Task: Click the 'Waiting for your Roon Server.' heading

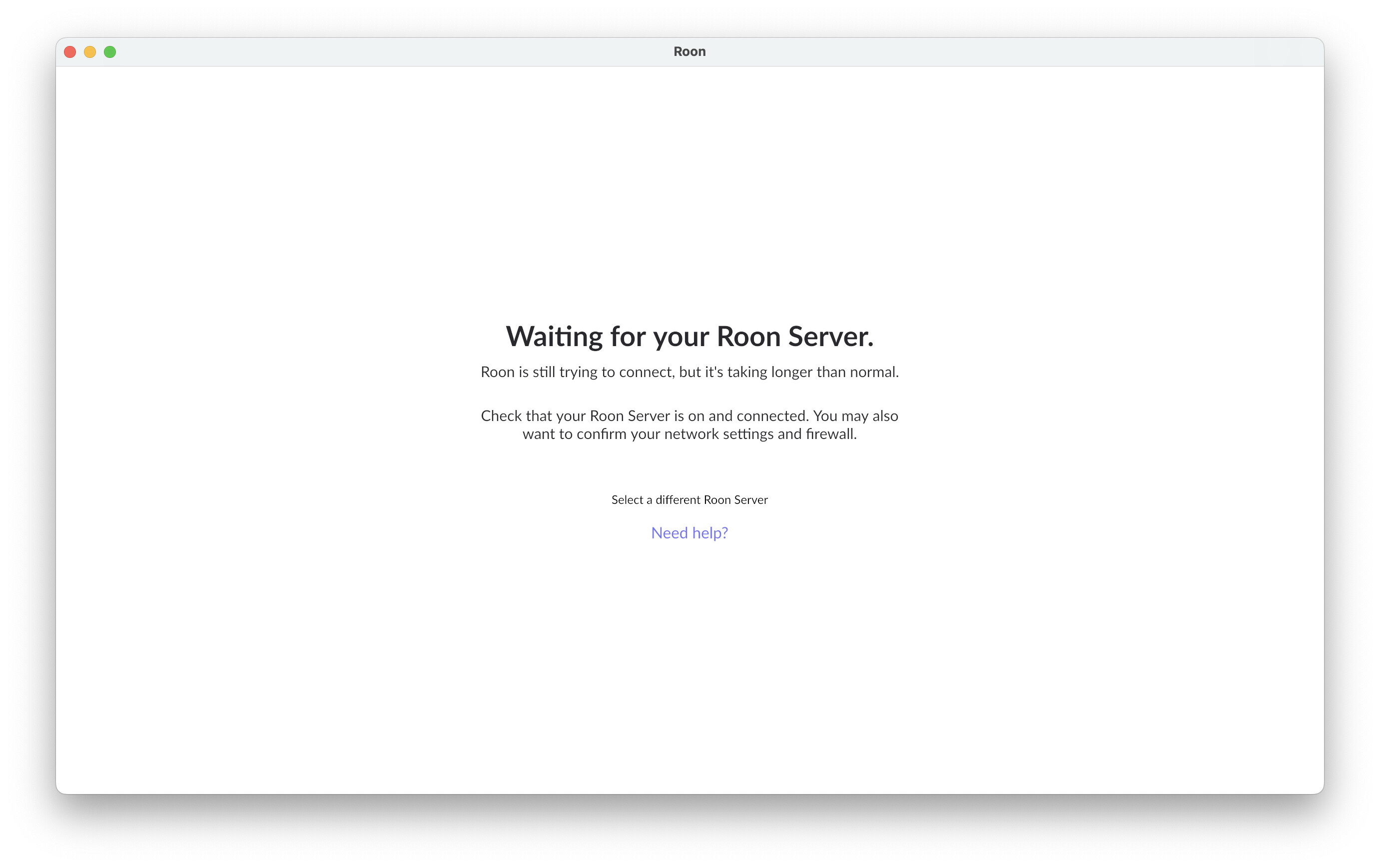Action: [x=690, y=336]
